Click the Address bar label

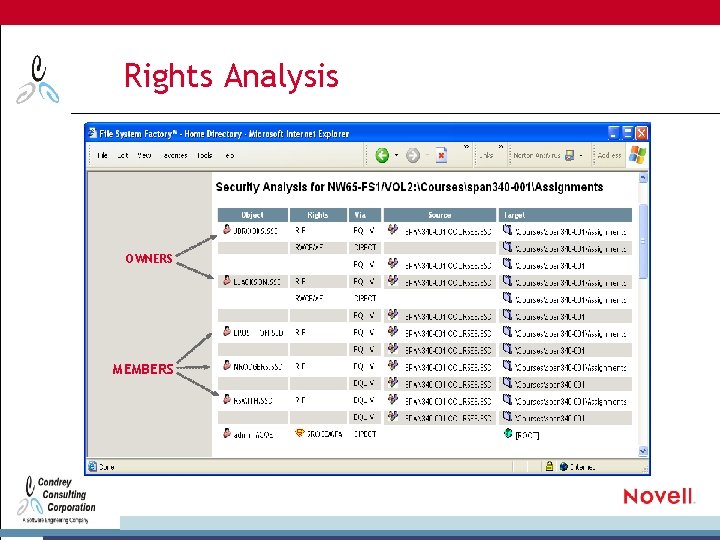click(609, 156)
